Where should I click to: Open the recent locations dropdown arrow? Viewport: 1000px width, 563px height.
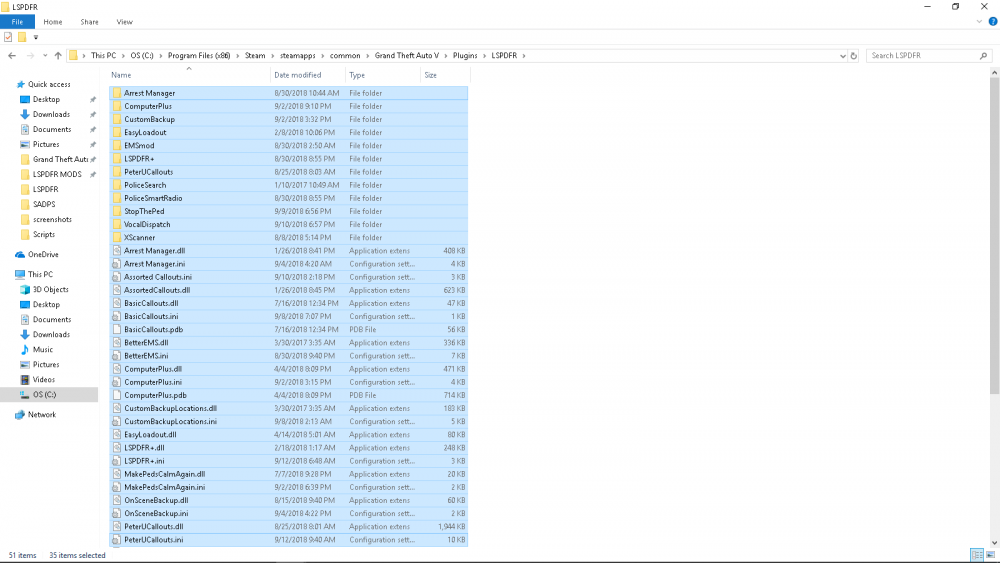coord(45,55)
